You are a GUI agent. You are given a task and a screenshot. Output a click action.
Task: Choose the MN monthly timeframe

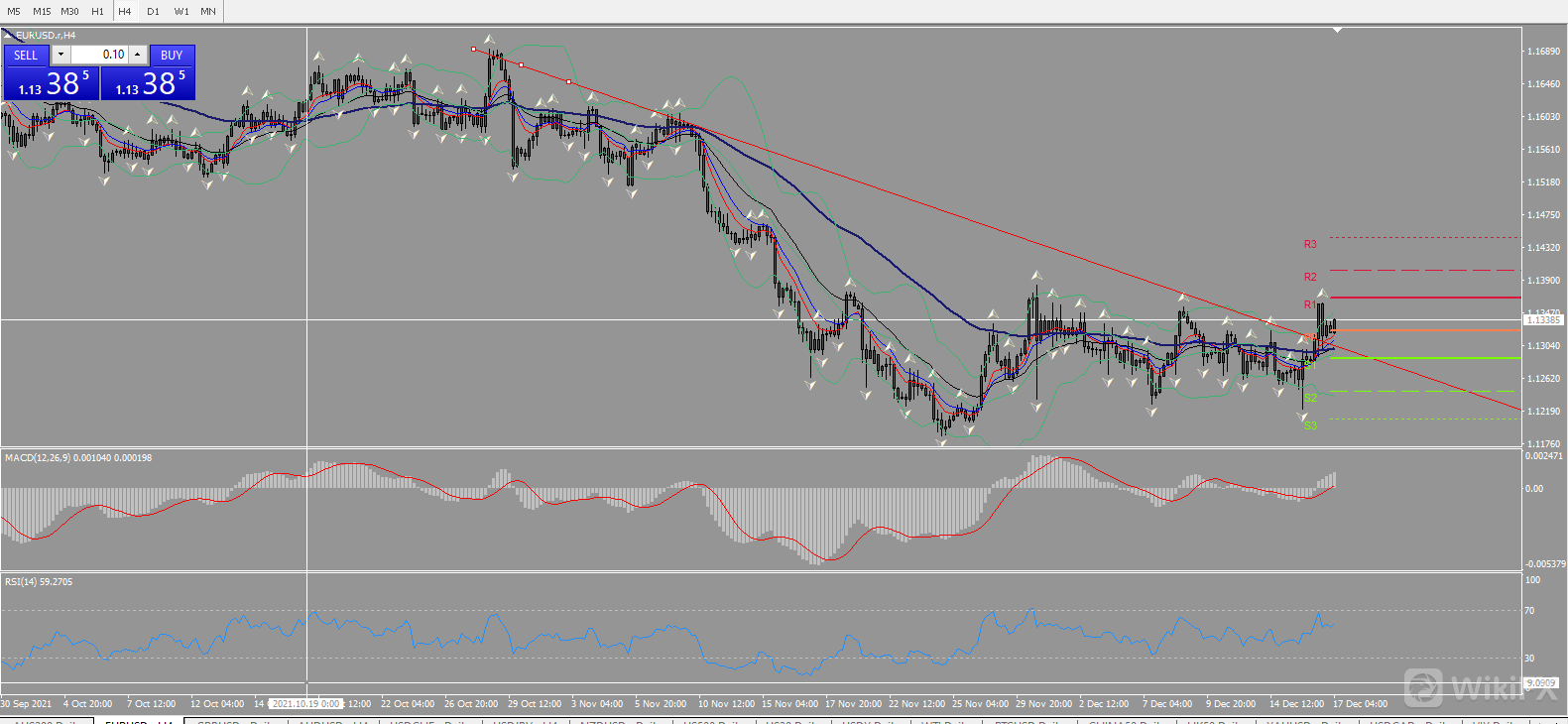[208, 11]
